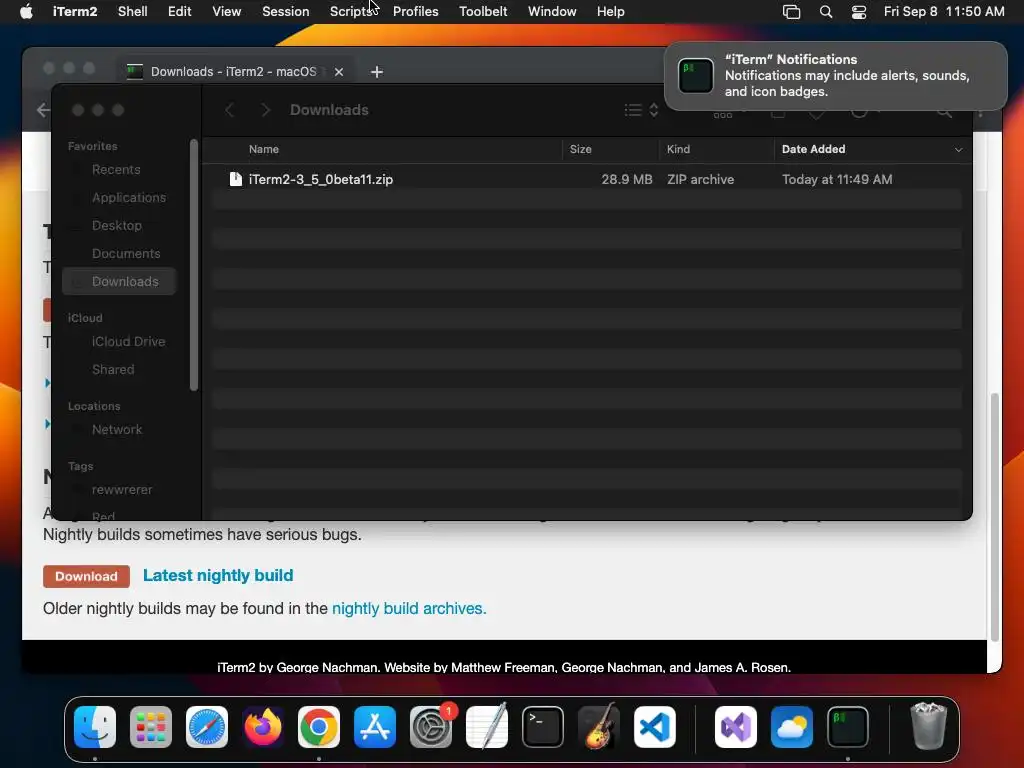Go back in Finder Downloads window
1024x768 pixels.
tap(230, 110)
